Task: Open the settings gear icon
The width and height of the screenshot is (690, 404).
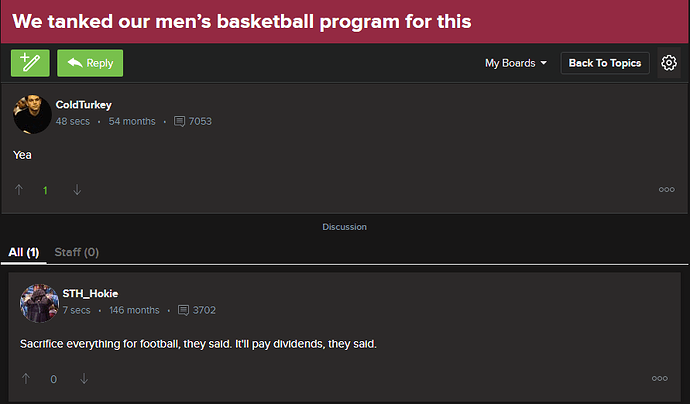Action: tap(669, 63)
